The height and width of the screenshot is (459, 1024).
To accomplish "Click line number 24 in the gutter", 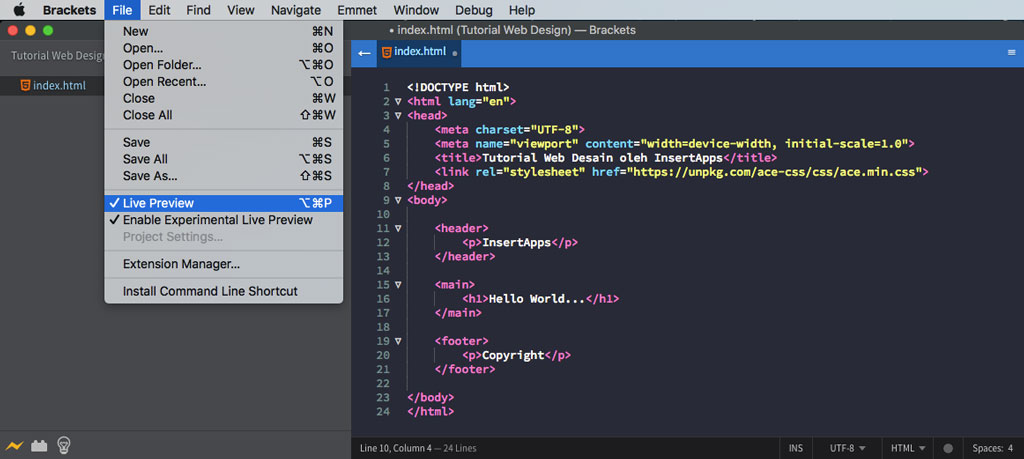I will tap(383, 411).
